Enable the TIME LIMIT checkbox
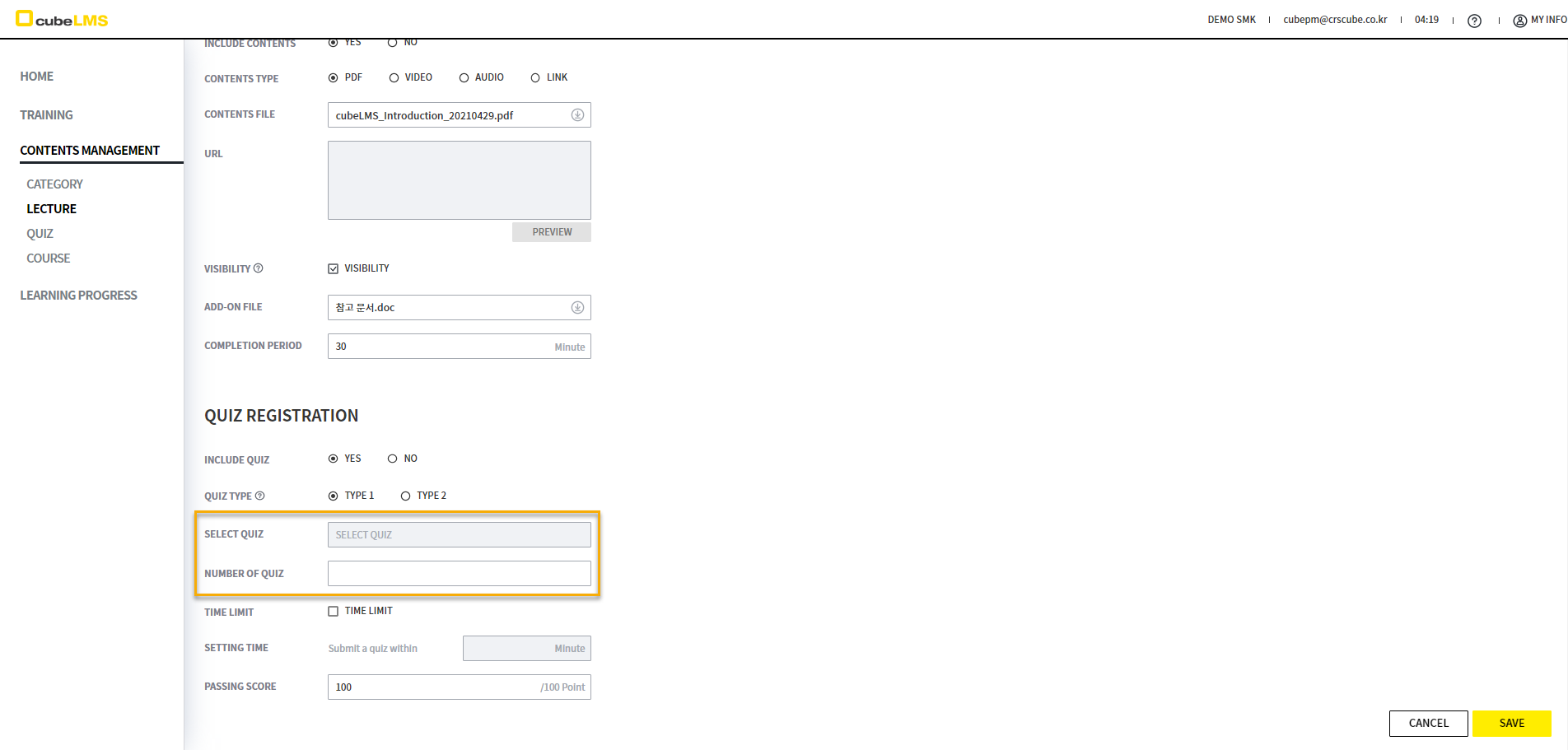The image size is (1568, 750). coord(334,611)
